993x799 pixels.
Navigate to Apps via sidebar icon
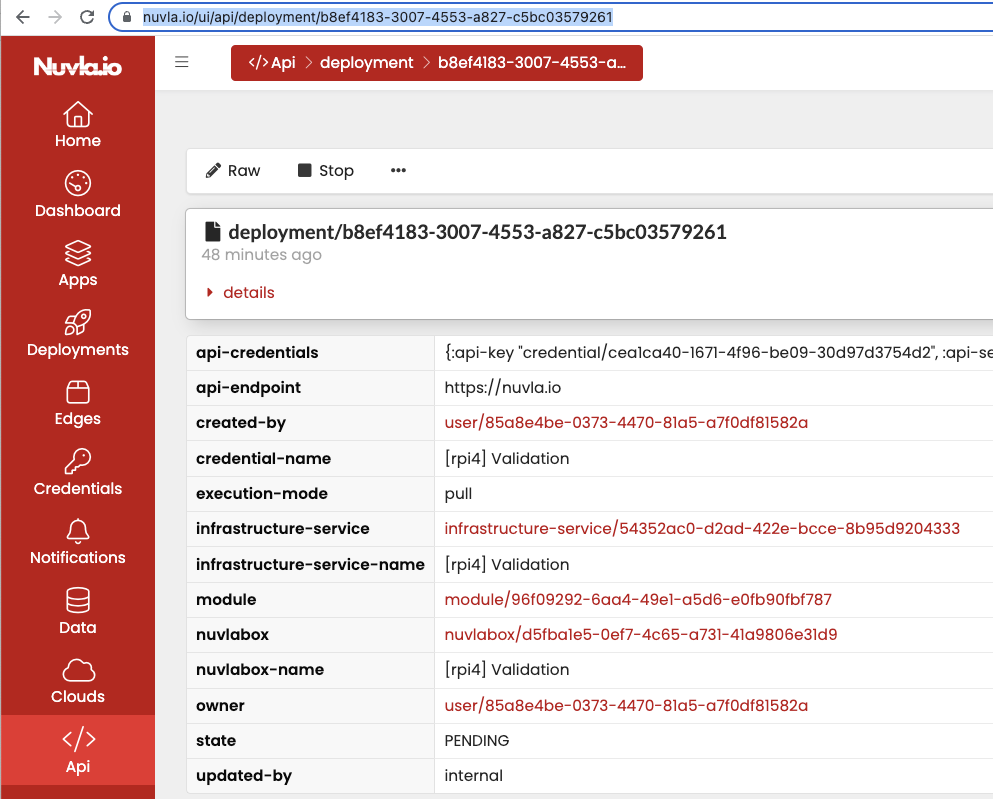click(77, 263)
